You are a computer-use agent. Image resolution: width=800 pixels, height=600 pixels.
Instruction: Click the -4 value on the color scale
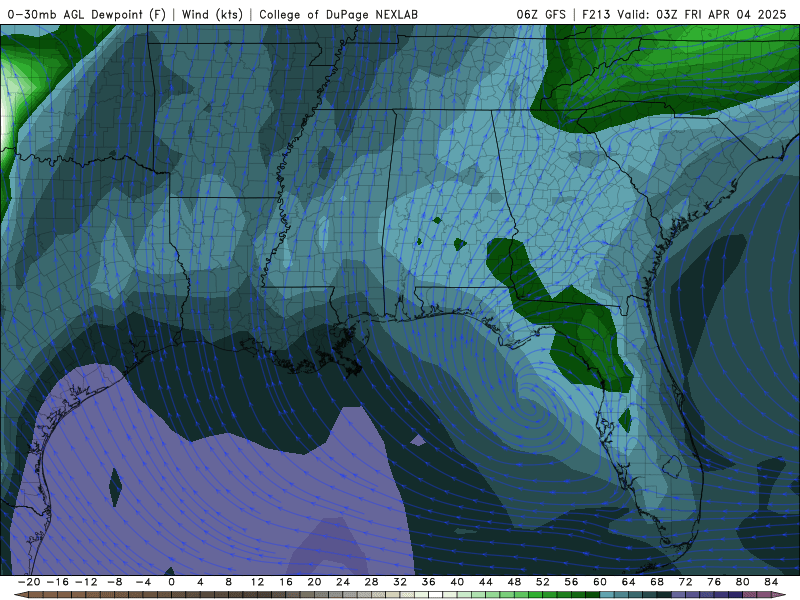[143, 582]
